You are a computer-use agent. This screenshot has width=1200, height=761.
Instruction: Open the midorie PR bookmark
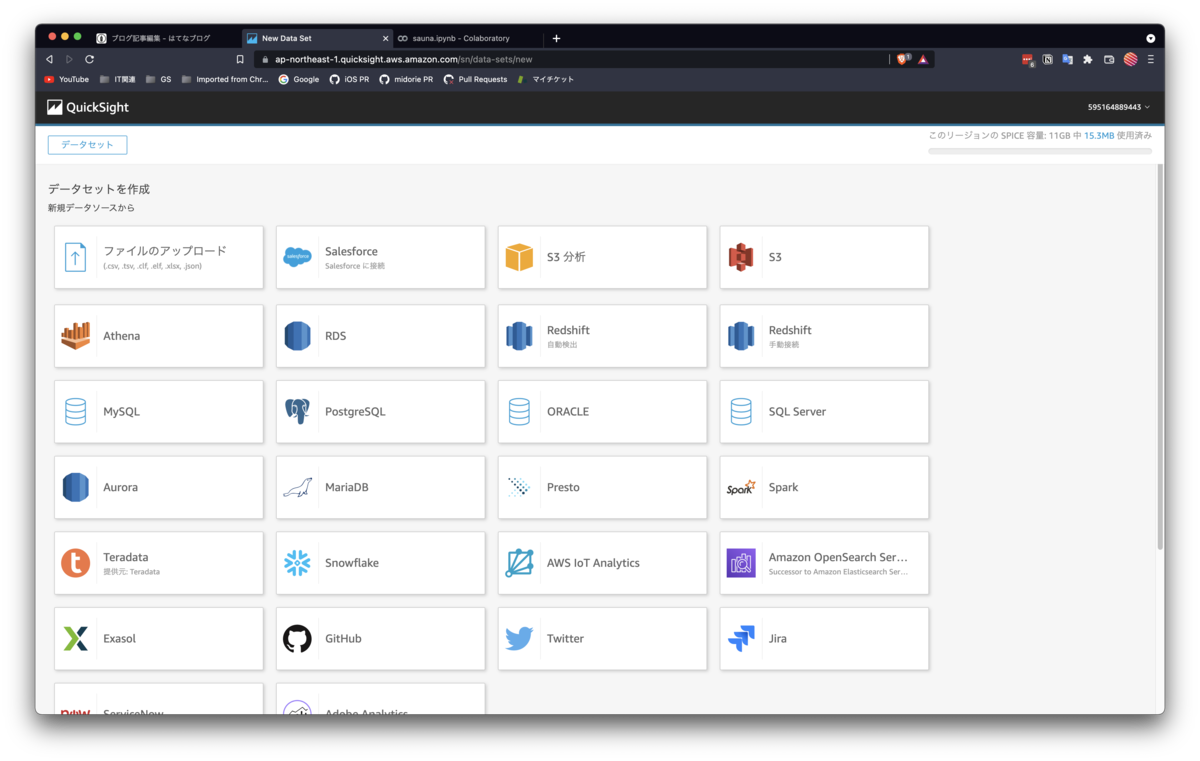pyautogui.click(x=406, y=79)
